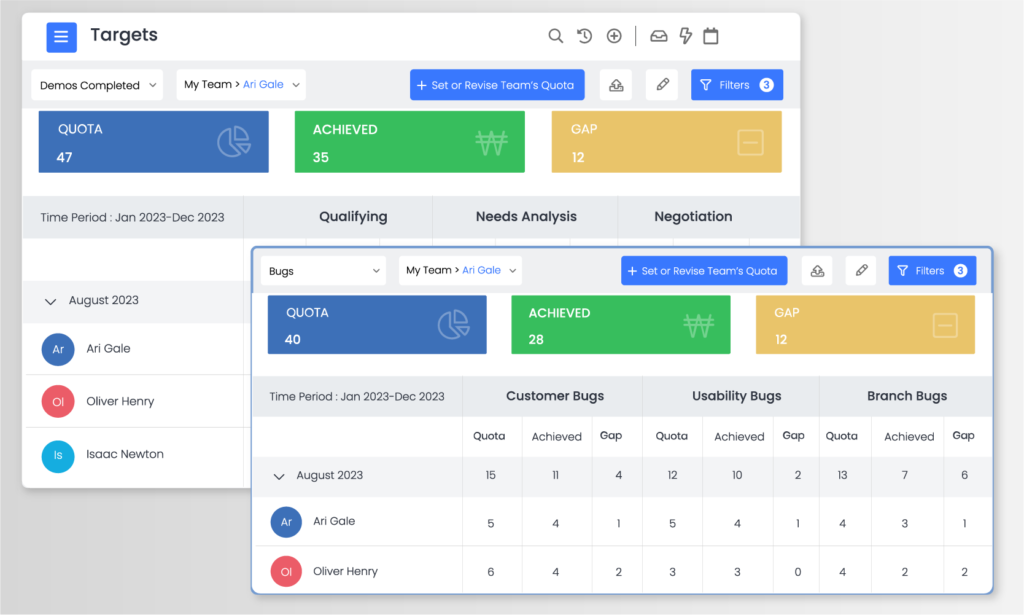Click pie chart icon on Quota 47 card
Image resolution: width=1024 pixels, height=615 pixels.
click(x=234, y=142)
